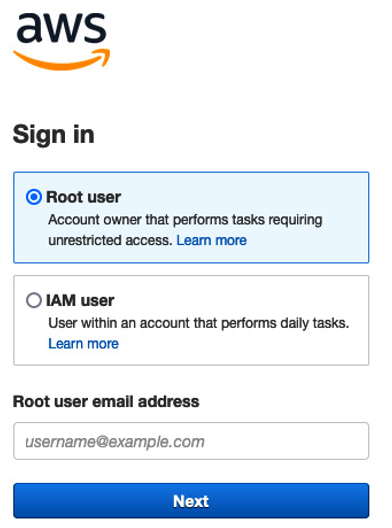The height and width of the screenshot is (528, 392).
Task: Focus the Root user email address field
Action: (x=191, y=441)
